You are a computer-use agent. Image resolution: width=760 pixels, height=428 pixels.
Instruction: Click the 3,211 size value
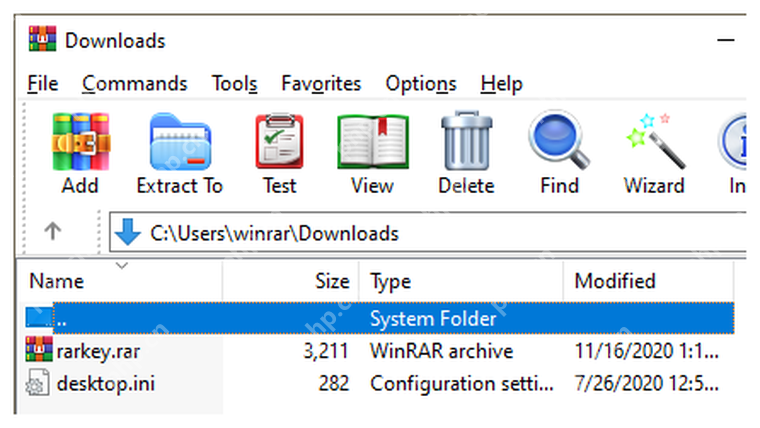coord(326,351)
